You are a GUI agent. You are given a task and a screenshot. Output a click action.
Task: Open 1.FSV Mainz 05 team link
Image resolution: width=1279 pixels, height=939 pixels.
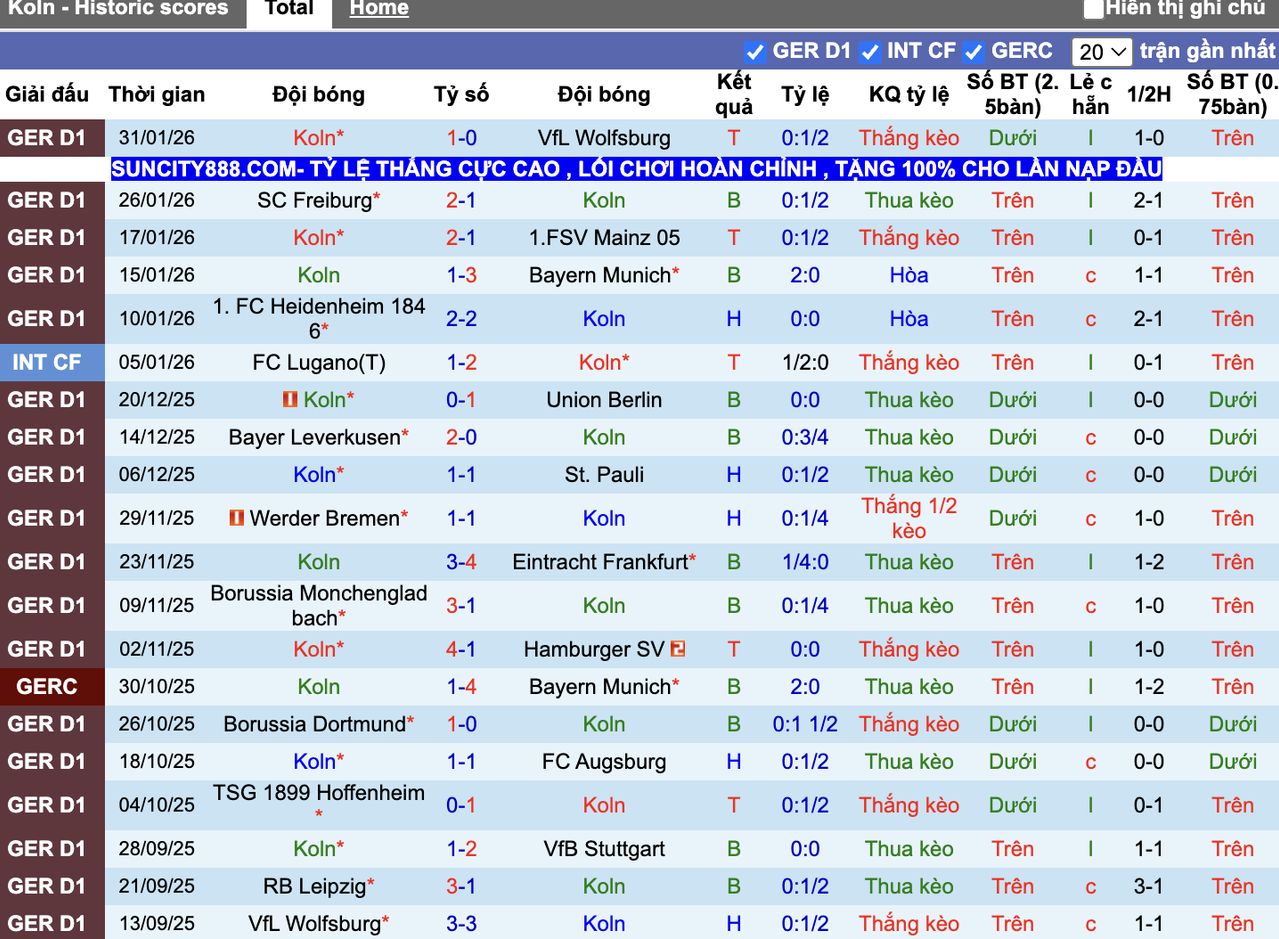click(604, 238)
